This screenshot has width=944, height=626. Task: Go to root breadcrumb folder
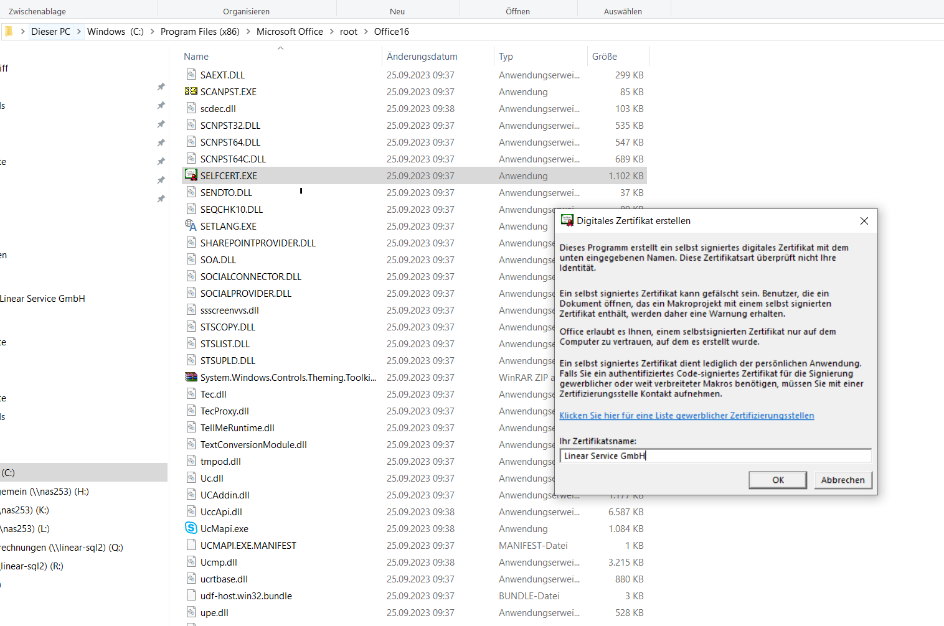(349, 31)
